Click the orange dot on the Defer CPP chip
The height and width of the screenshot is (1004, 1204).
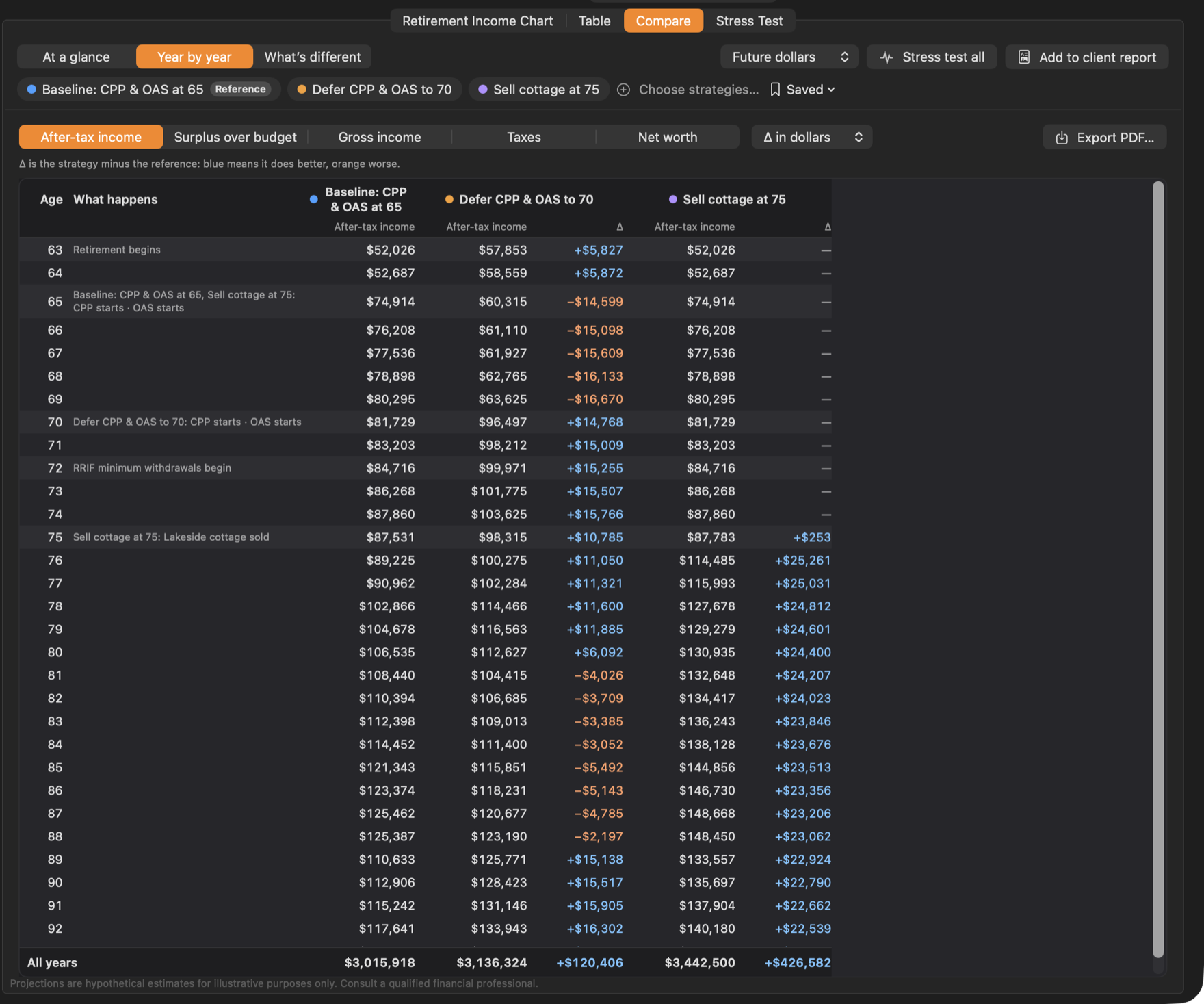tap(302, 90)
